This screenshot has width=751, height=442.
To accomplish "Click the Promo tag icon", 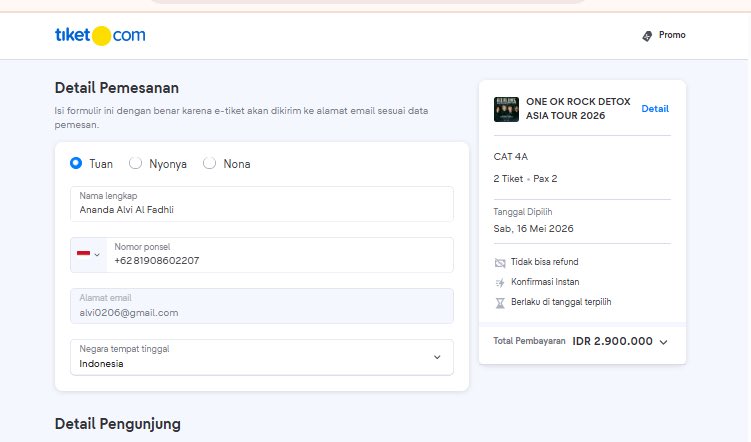I will [x=647, y=36].
